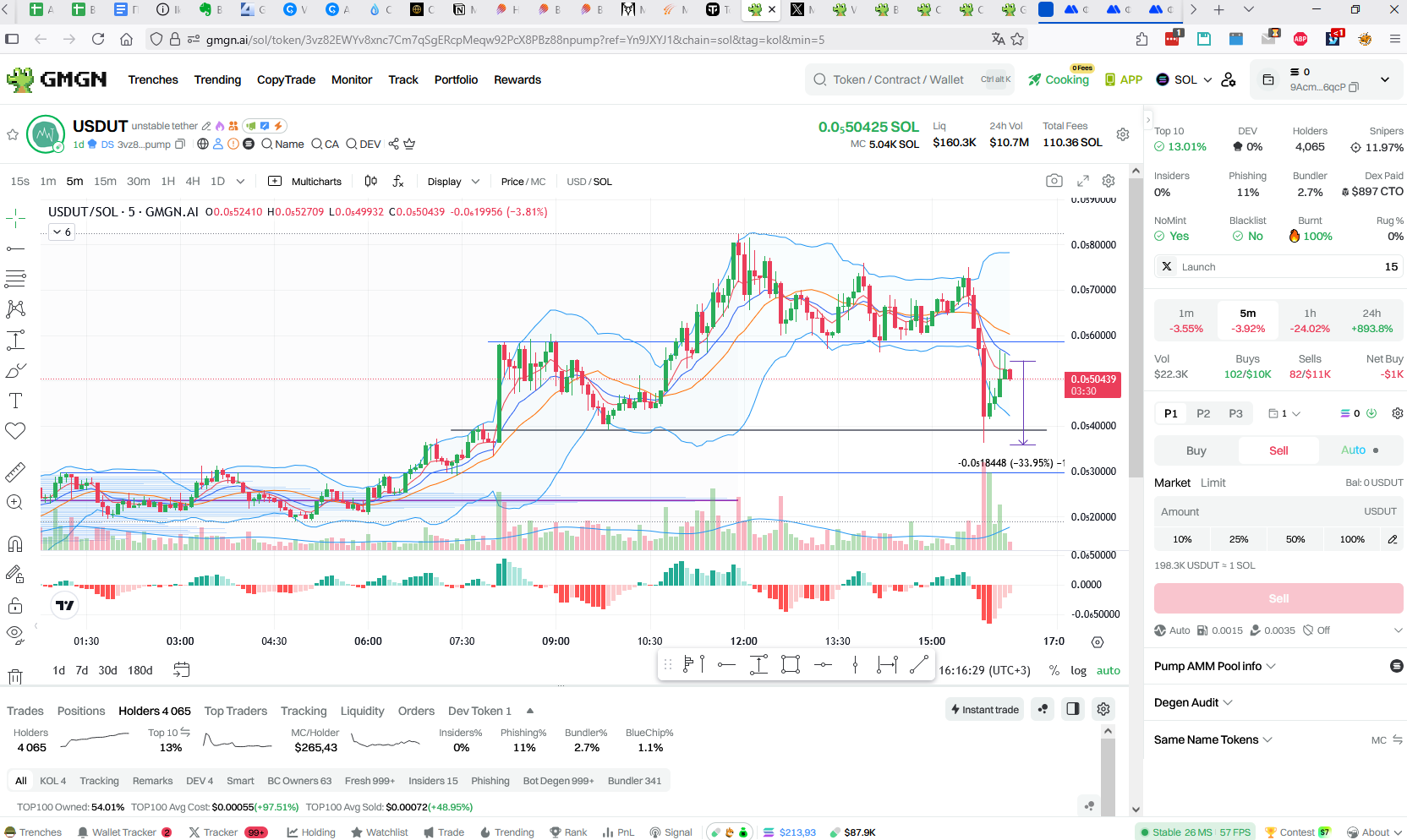Image resolution: width=1407 pixels, height=840 pixels.
Task: Switch chart to MC display
Action: click(538, 182)
